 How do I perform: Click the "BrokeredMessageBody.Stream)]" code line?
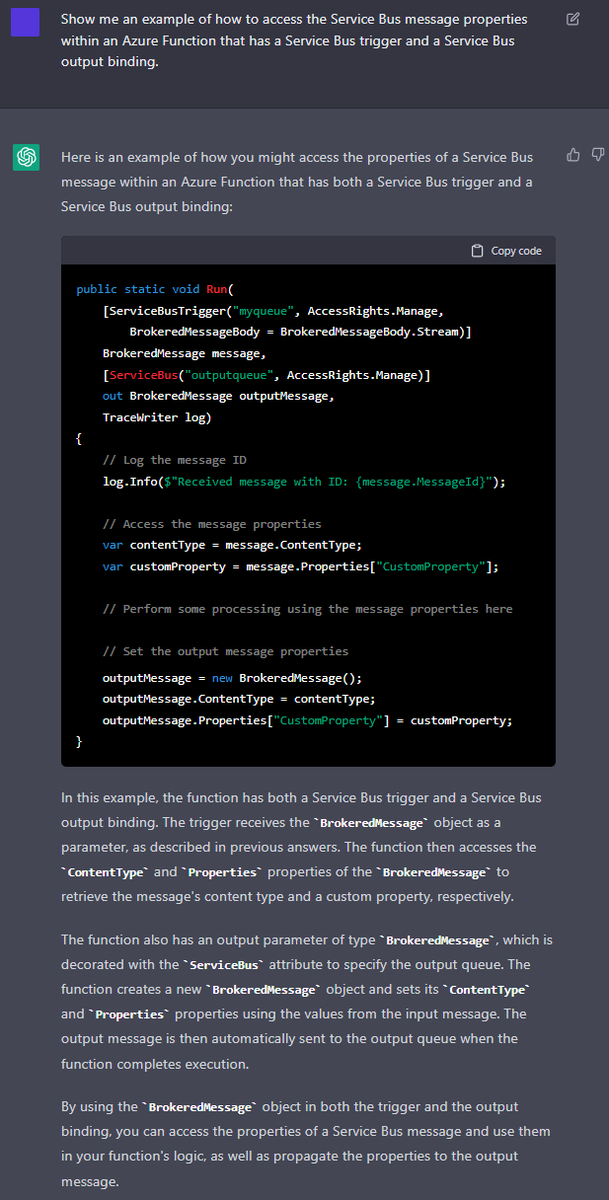point(300,332)
